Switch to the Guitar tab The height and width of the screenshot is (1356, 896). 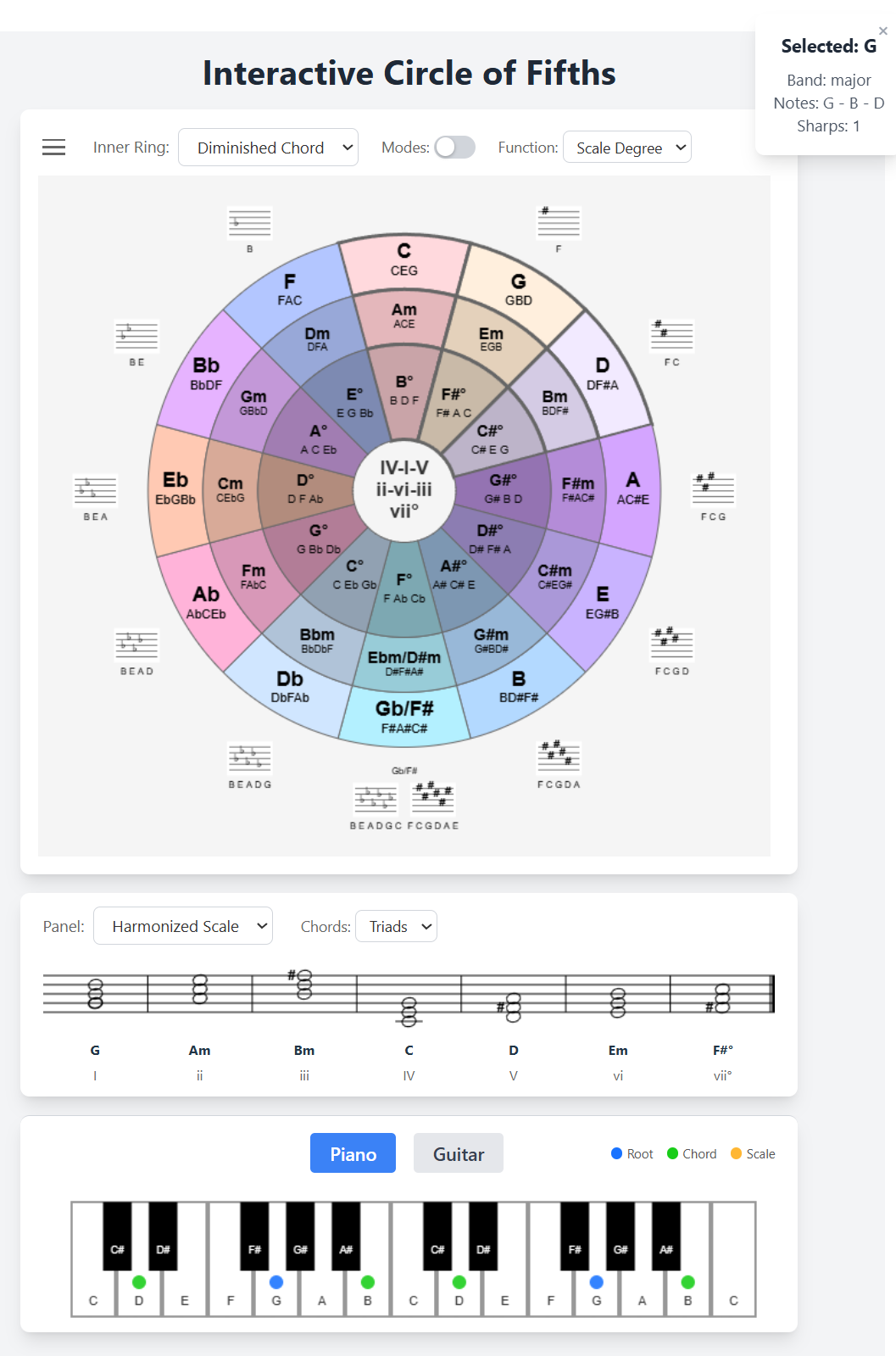point(459,1153)
